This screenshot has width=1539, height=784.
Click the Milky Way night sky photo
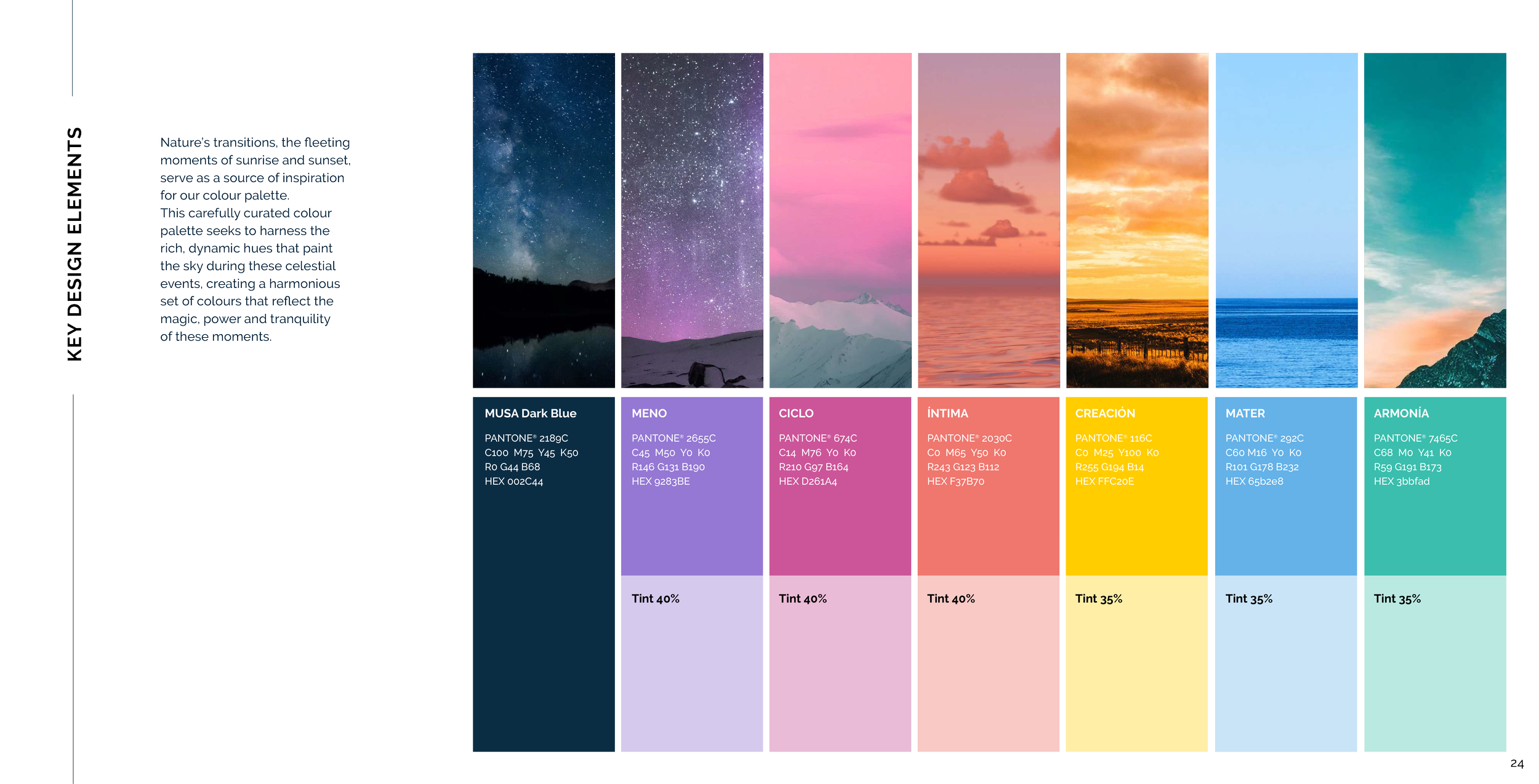click(x=544, y=220)
